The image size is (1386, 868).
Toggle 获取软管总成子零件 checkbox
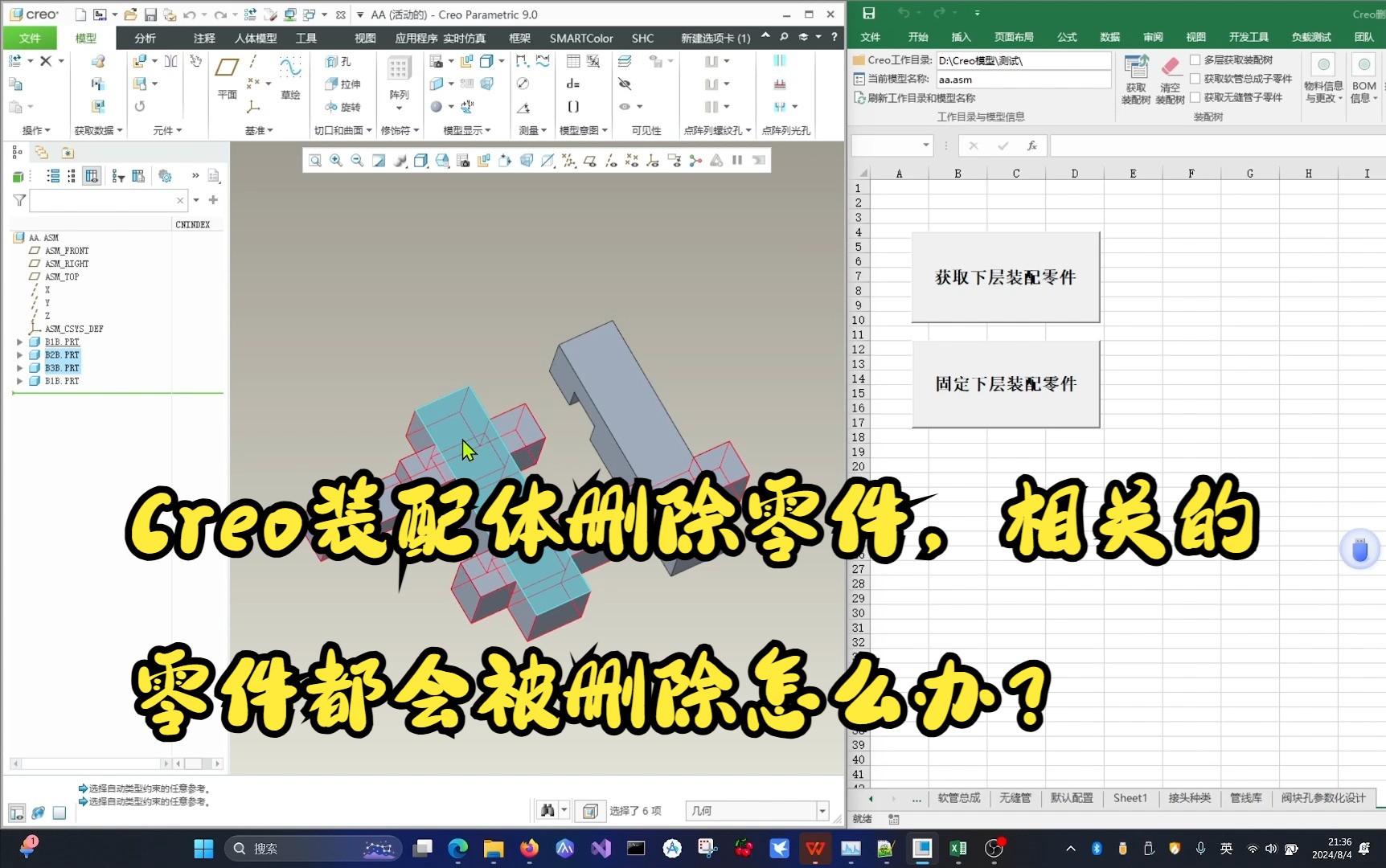(1195, 79)
